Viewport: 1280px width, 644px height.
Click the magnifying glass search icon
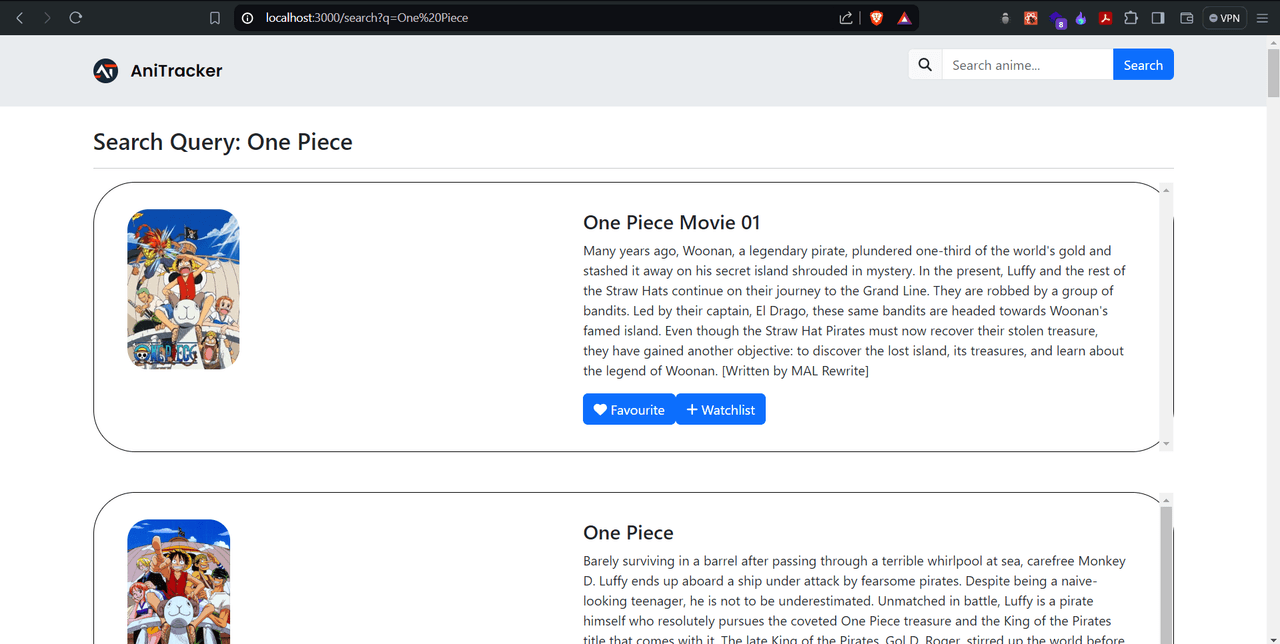click(x=925, y=65)
